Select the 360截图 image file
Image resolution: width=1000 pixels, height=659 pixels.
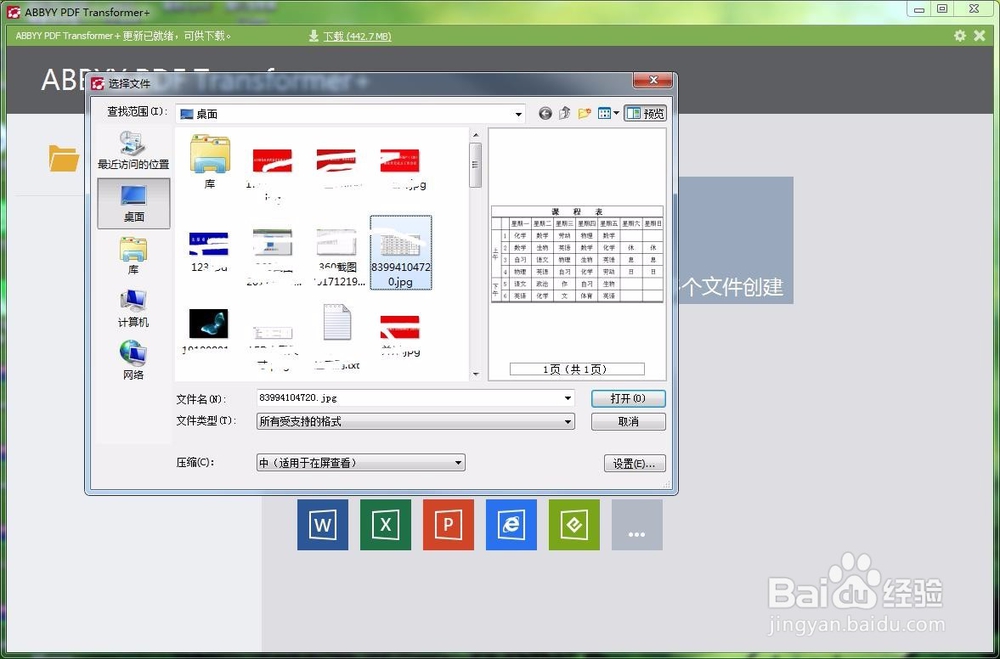click(337, 257)
